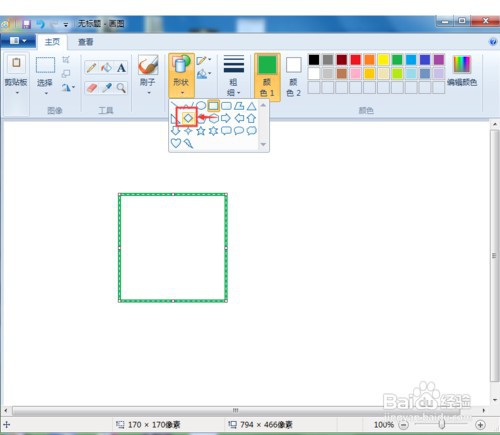Toggle Color 1 selection
Screen dimensions: 500x435
tap(267, 77)
